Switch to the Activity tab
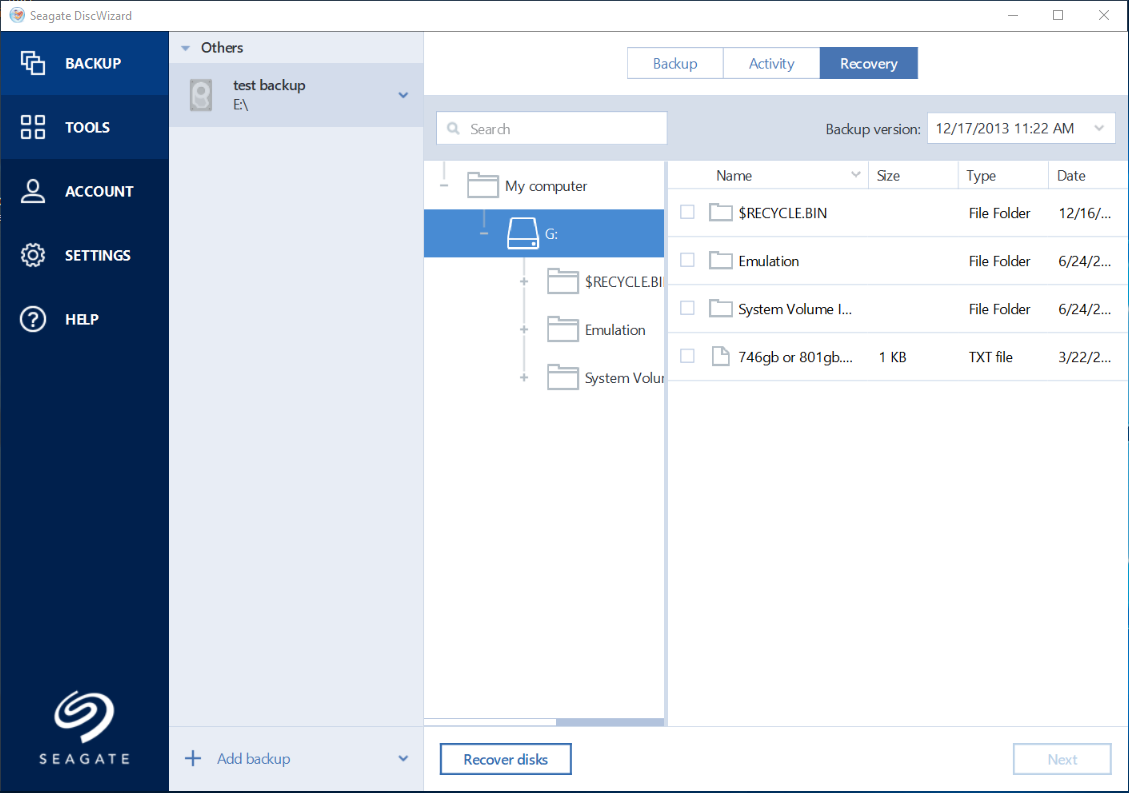Image resolution: width=1129 pixels, height=793 pixels. (x=771, y=63)
